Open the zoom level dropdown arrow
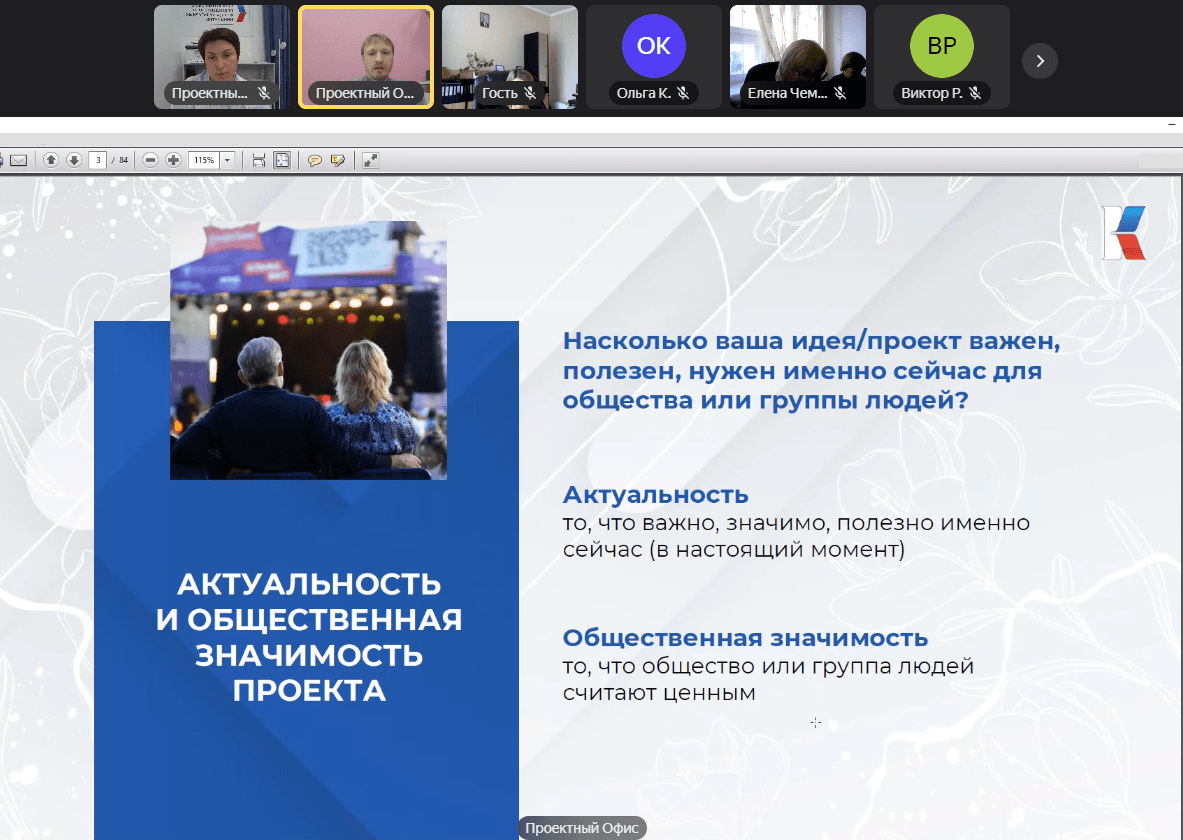The image size is (1183, 840). (x=228, y=160)
